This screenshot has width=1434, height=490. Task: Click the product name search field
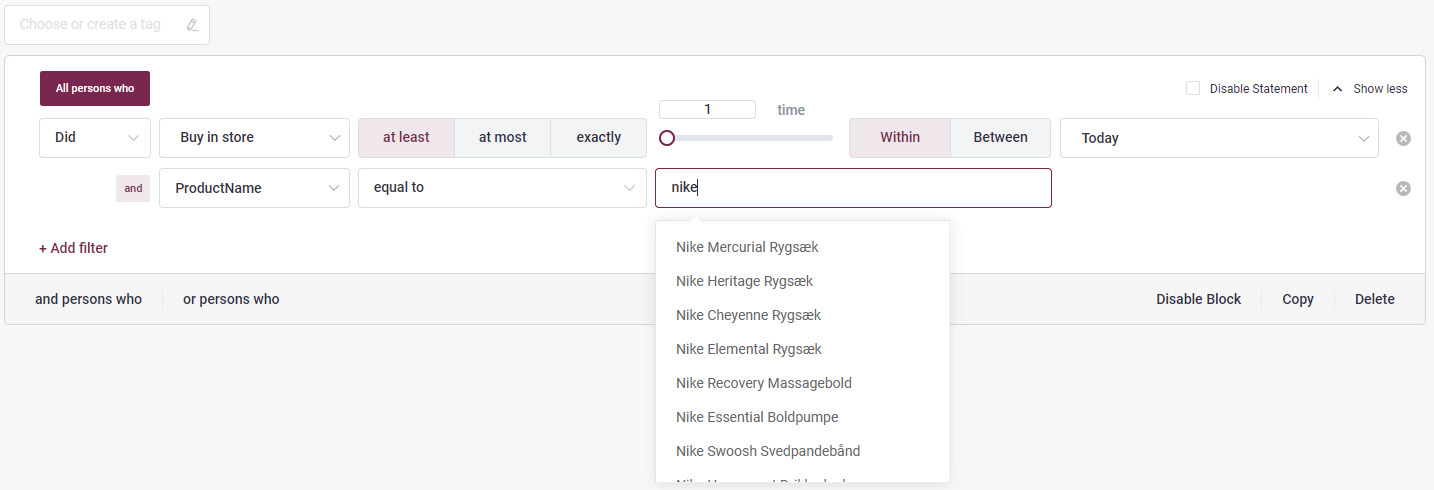coord(853,188)
